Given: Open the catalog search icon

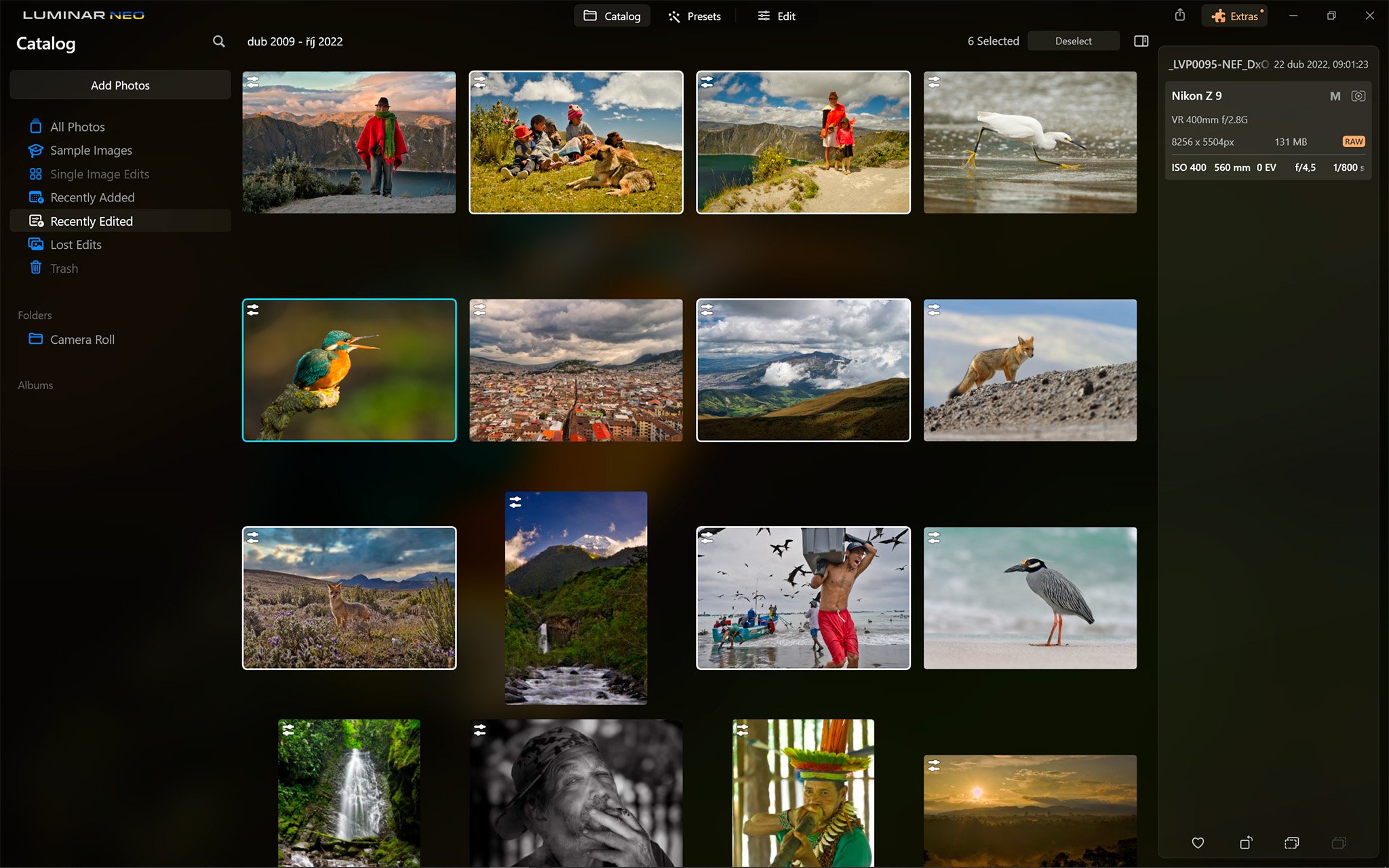Looking at the screenshot, I should [x=218, y=41].
